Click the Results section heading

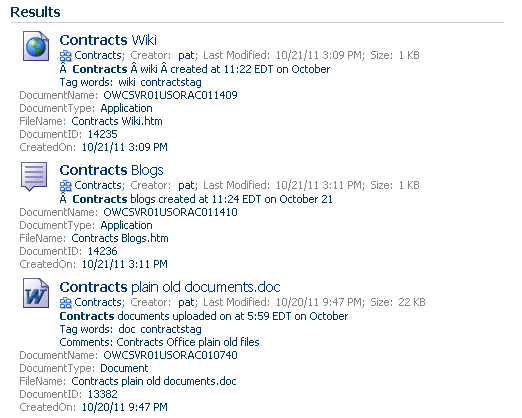[35, 12]
